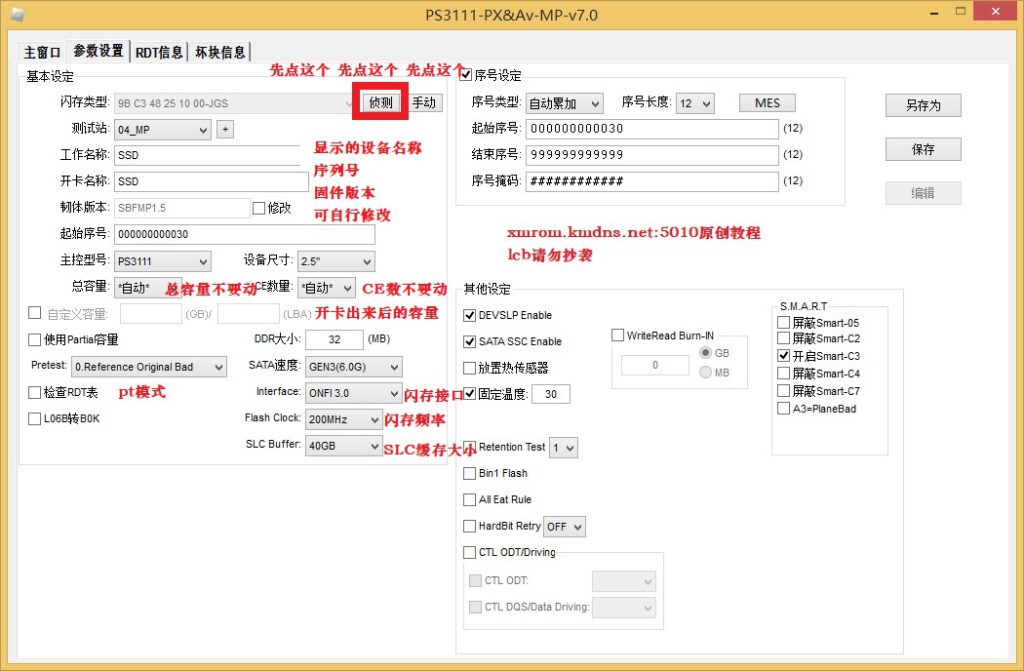1024x671 pixels.
Task: Click the plus button beside 测试站
Action: pyautogui.click(x=225, y=129)
